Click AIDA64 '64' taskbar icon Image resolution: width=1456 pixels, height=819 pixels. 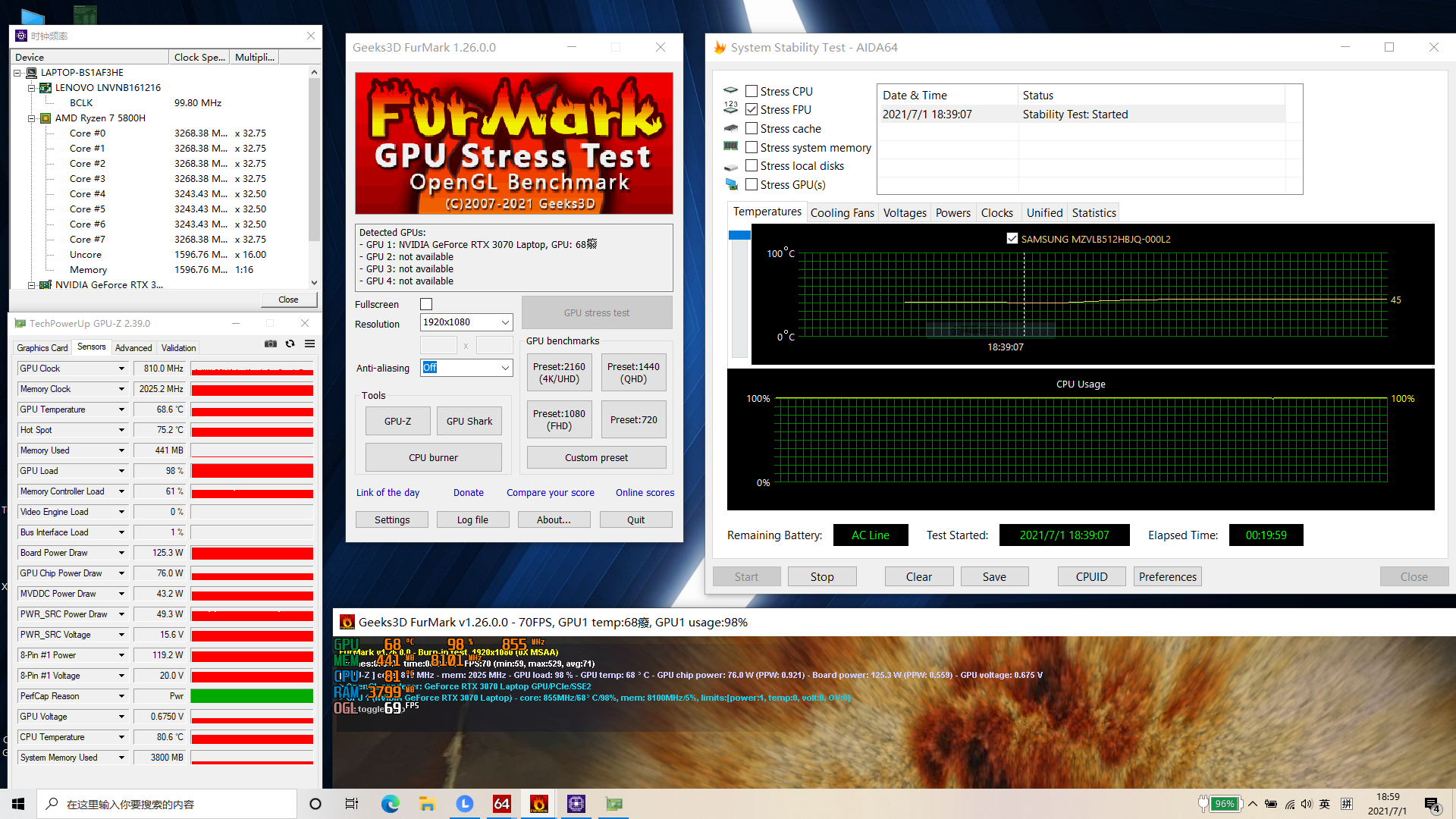point(501,804)
